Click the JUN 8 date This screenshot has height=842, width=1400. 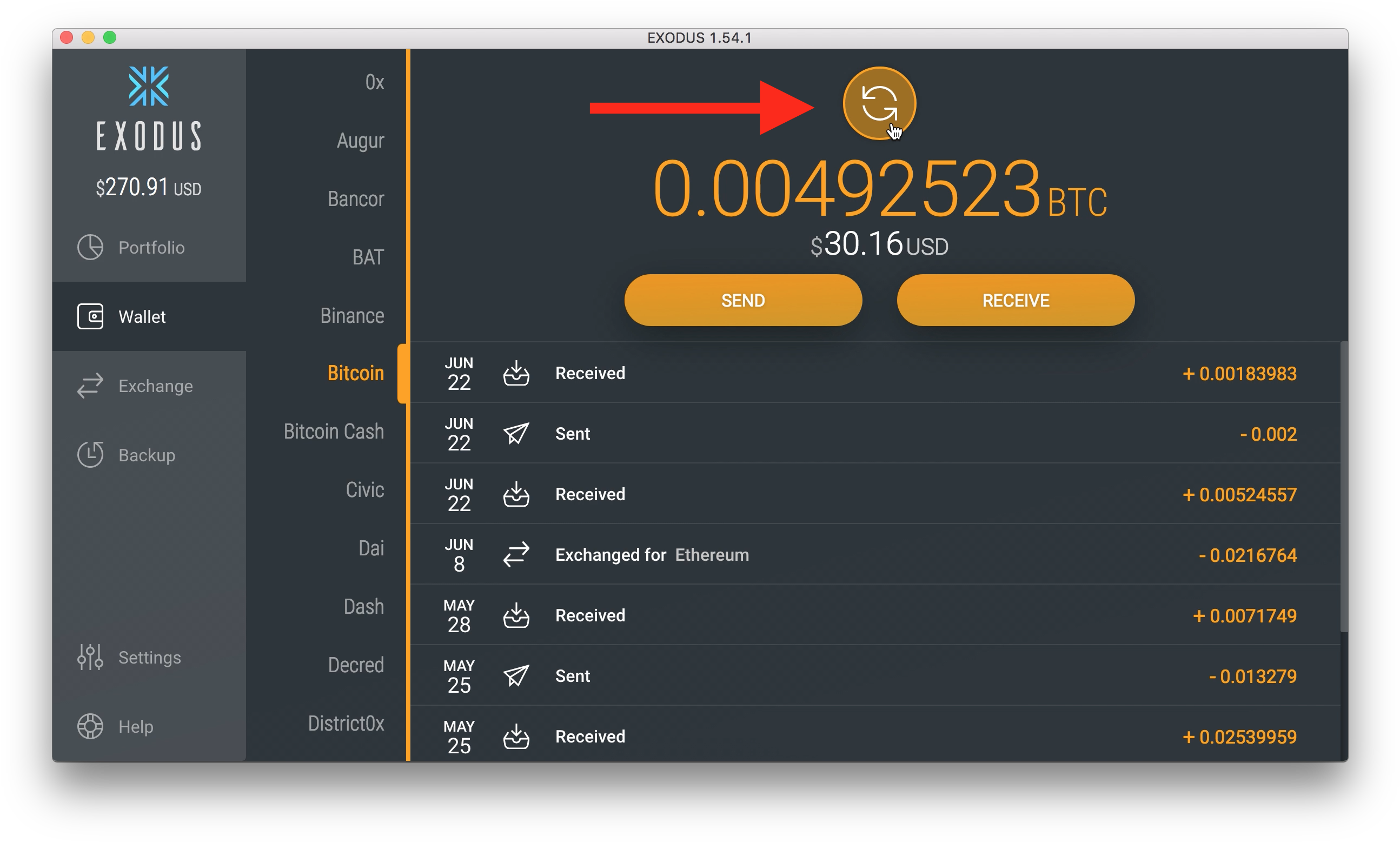459,555
